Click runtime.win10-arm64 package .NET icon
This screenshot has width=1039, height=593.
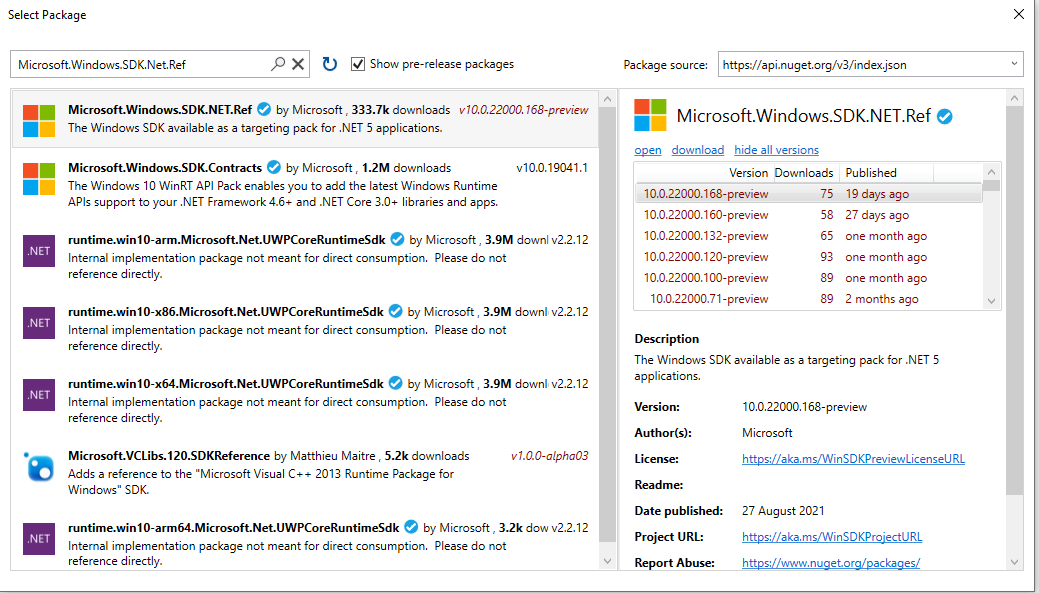tap(39, 539)
